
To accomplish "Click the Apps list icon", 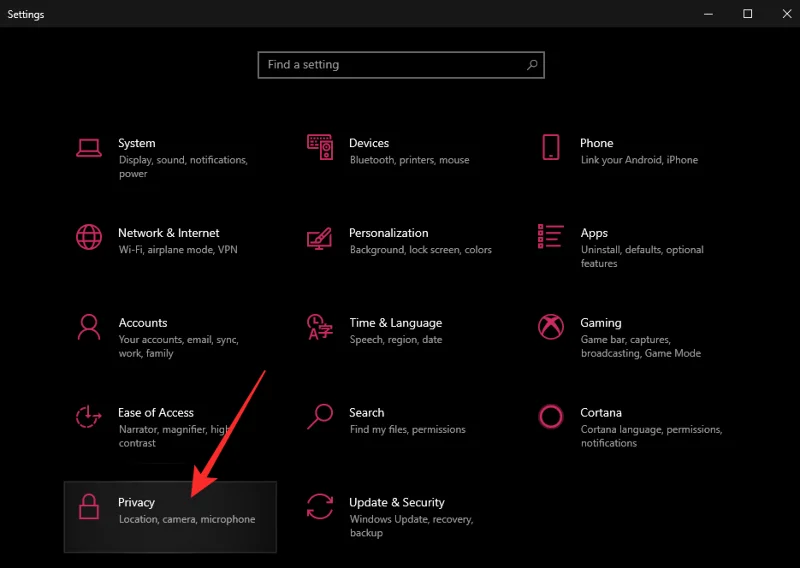I will click(551, 236).
